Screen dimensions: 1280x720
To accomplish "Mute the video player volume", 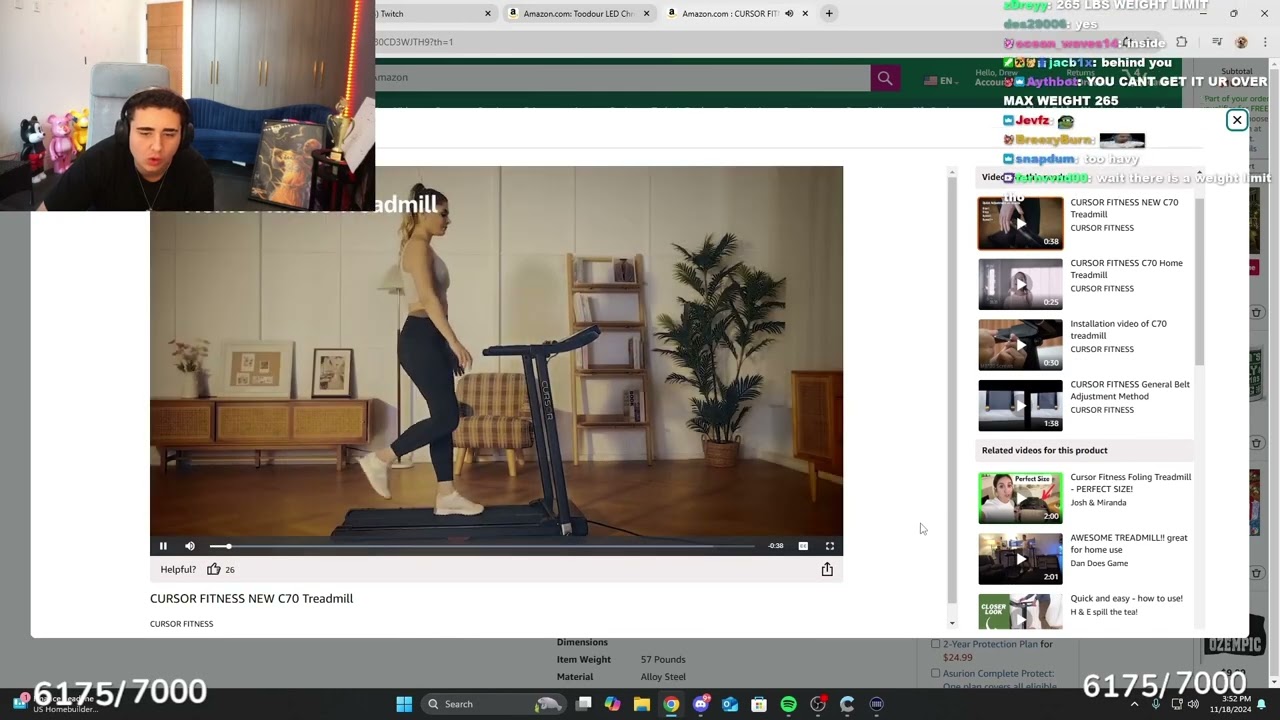I will click(x=190, y=546).
